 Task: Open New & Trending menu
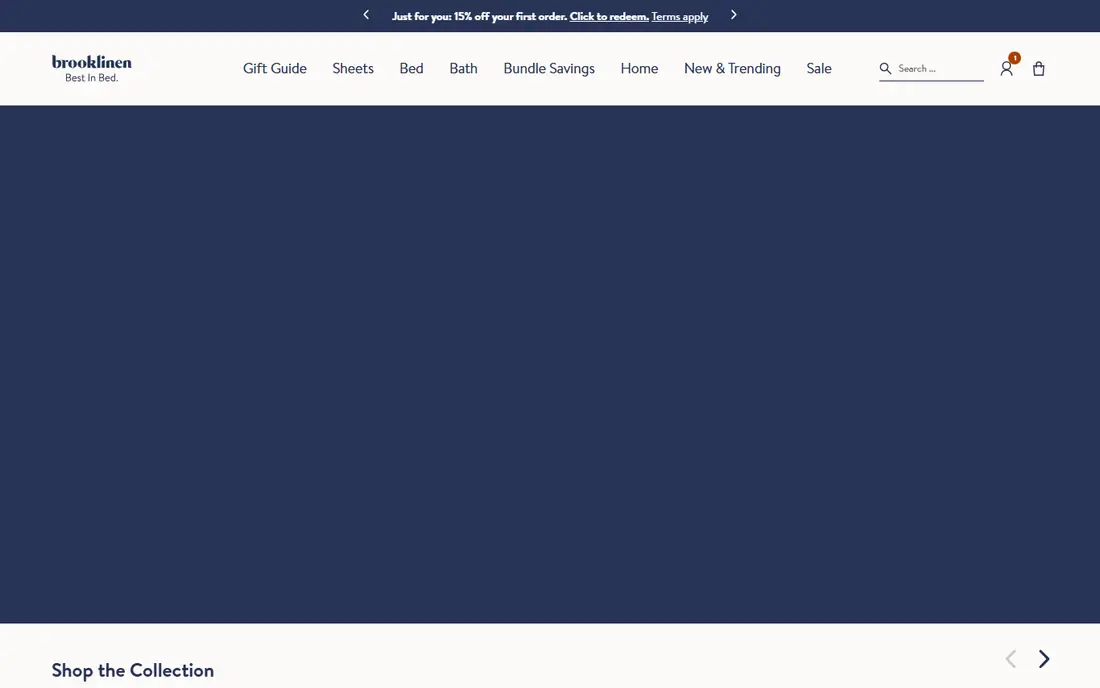coord(732,69)
